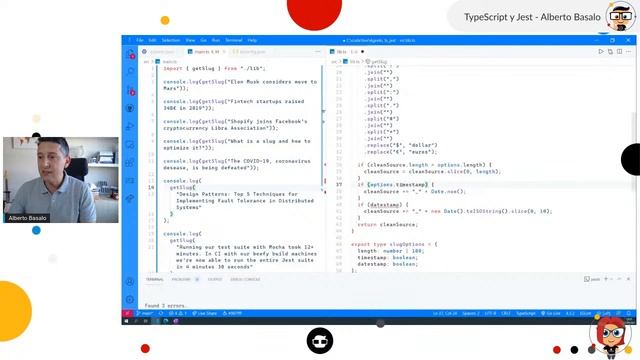The image size is (640, 360).
Task: Open notifications bell in status bar
Action: (629, 313)
